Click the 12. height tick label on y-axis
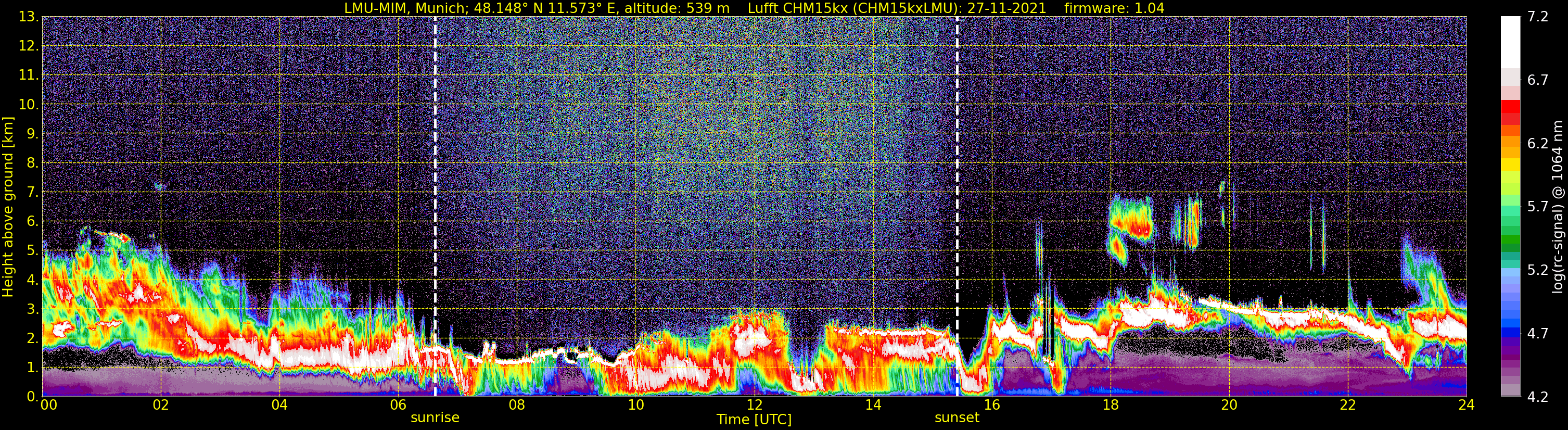Image resolution: width=1568 pixels, height=430 pixels. [29, 46]
